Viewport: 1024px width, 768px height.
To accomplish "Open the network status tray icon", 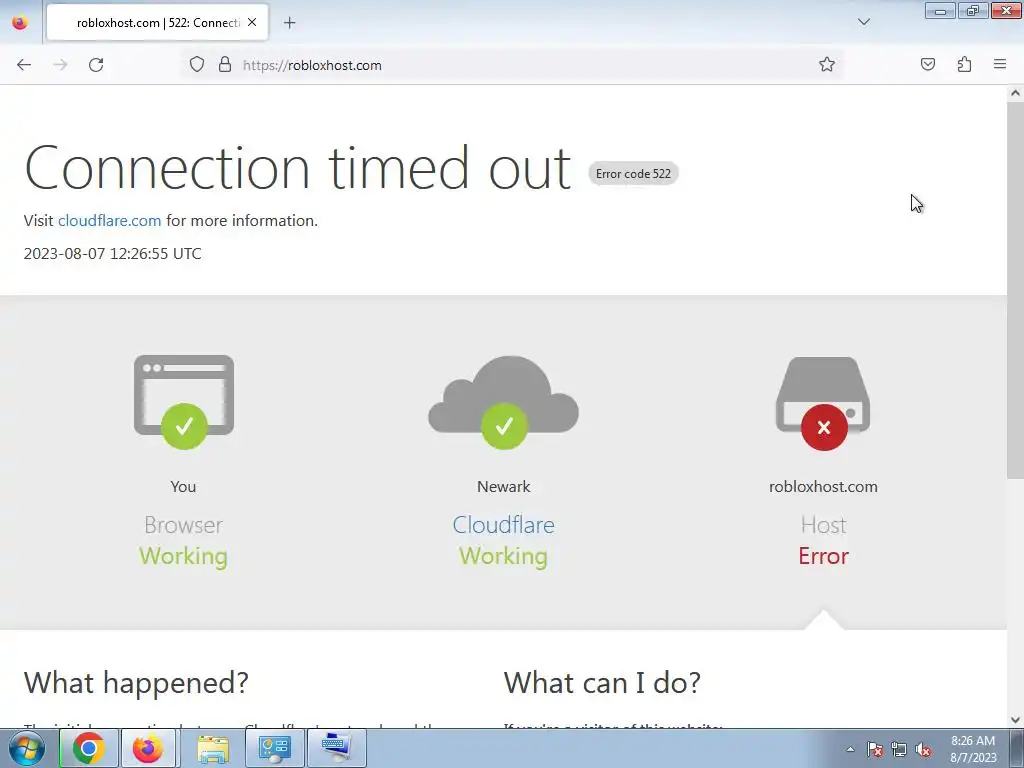I will pyautogui.click(x=899, y=750).
